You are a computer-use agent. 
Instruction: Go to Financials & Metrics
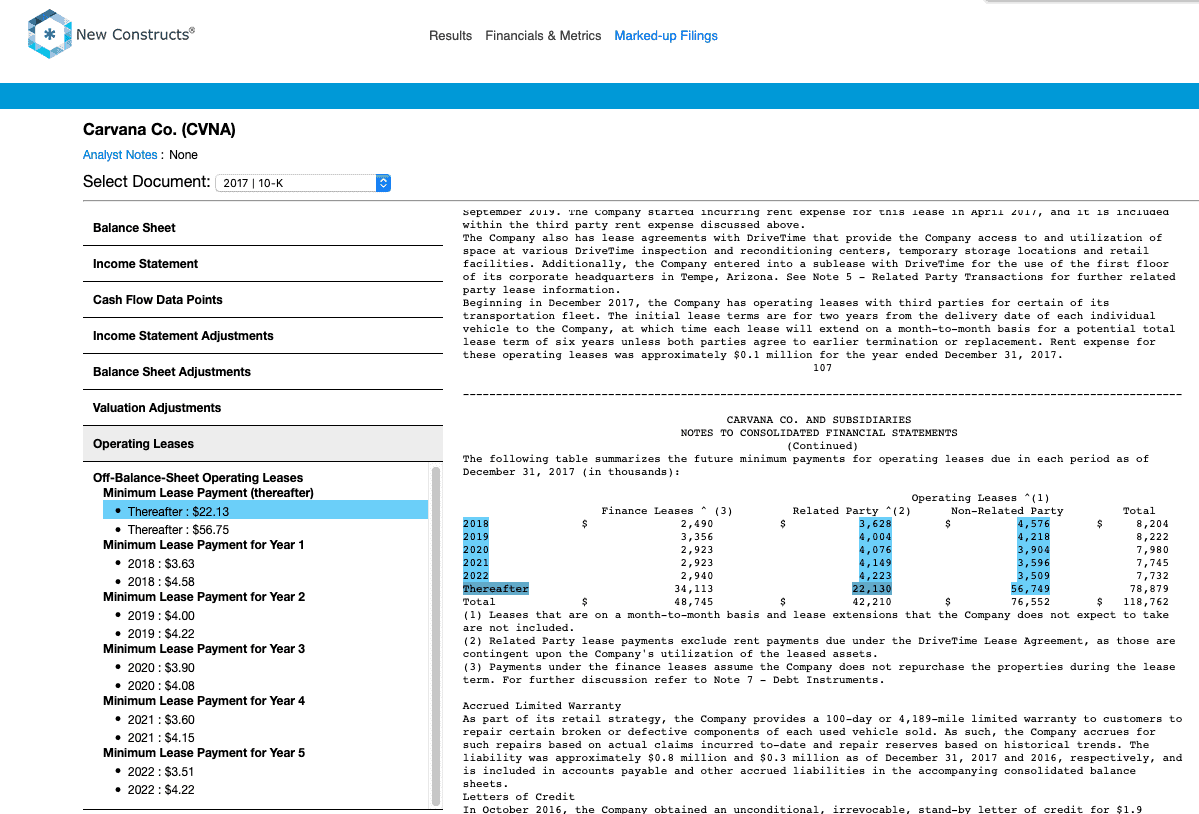point(543,36)
